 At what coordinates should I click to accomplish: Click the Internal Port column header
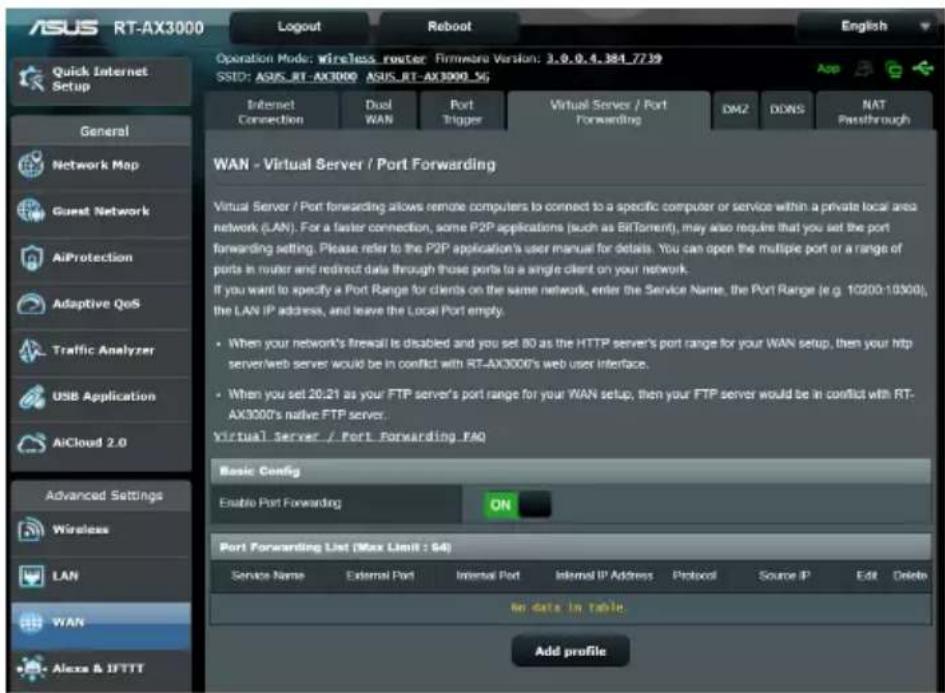click(x=488, y=575)
